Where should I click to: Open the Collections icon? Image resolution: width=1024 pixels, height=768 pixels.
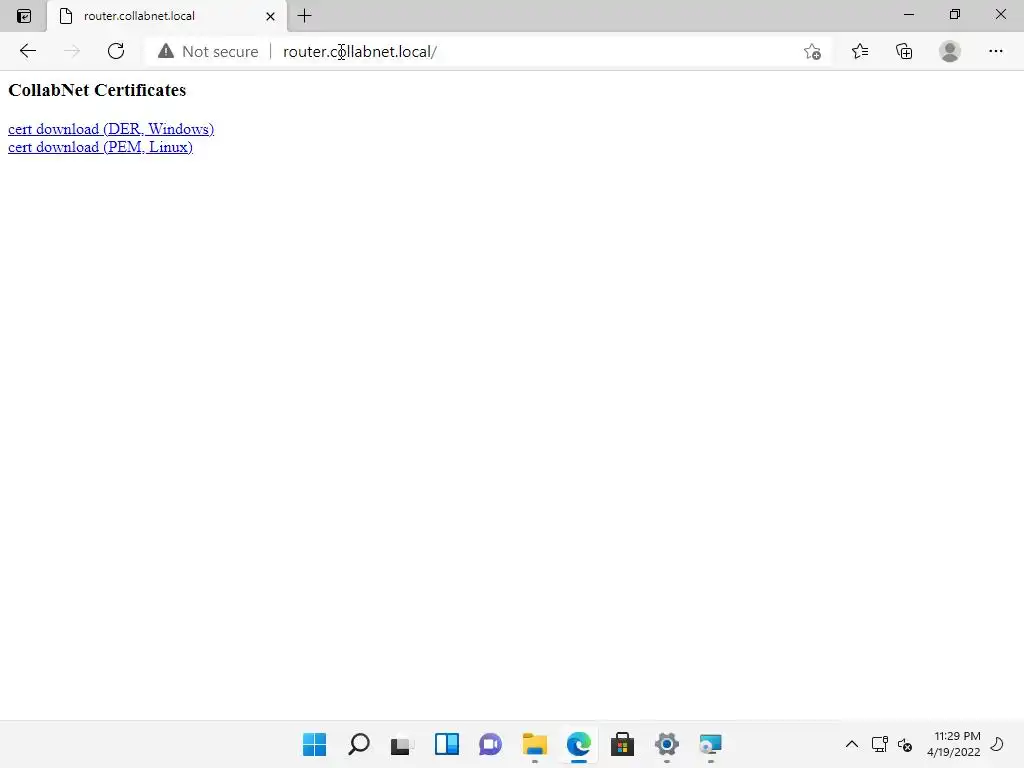904,51
